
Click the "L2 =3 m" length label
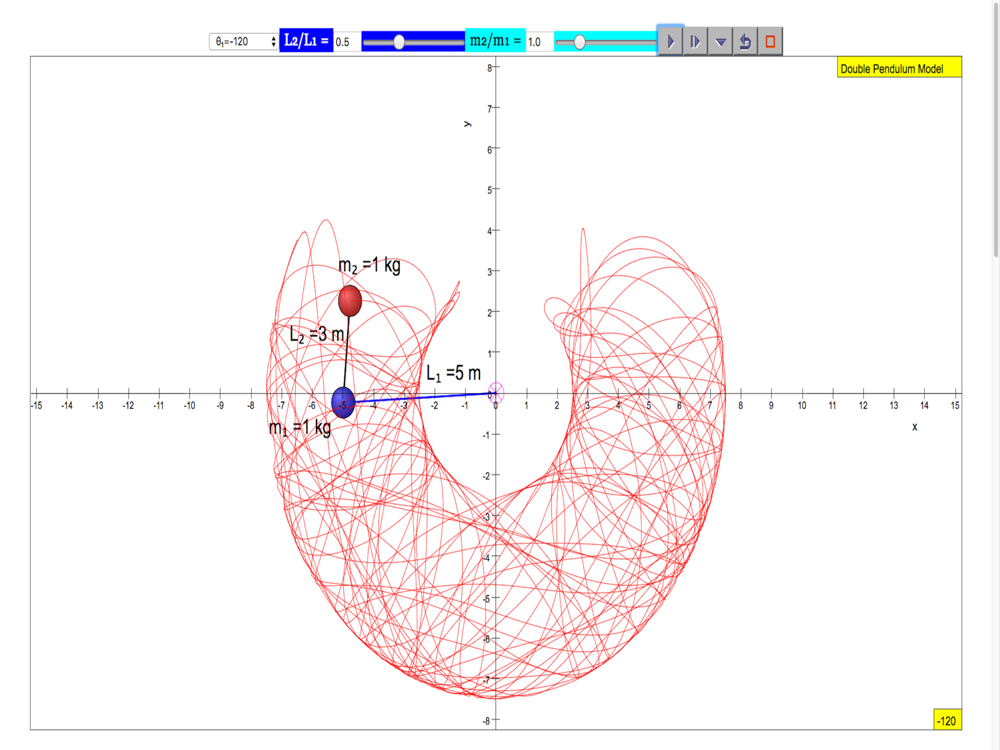click(316, 334)
